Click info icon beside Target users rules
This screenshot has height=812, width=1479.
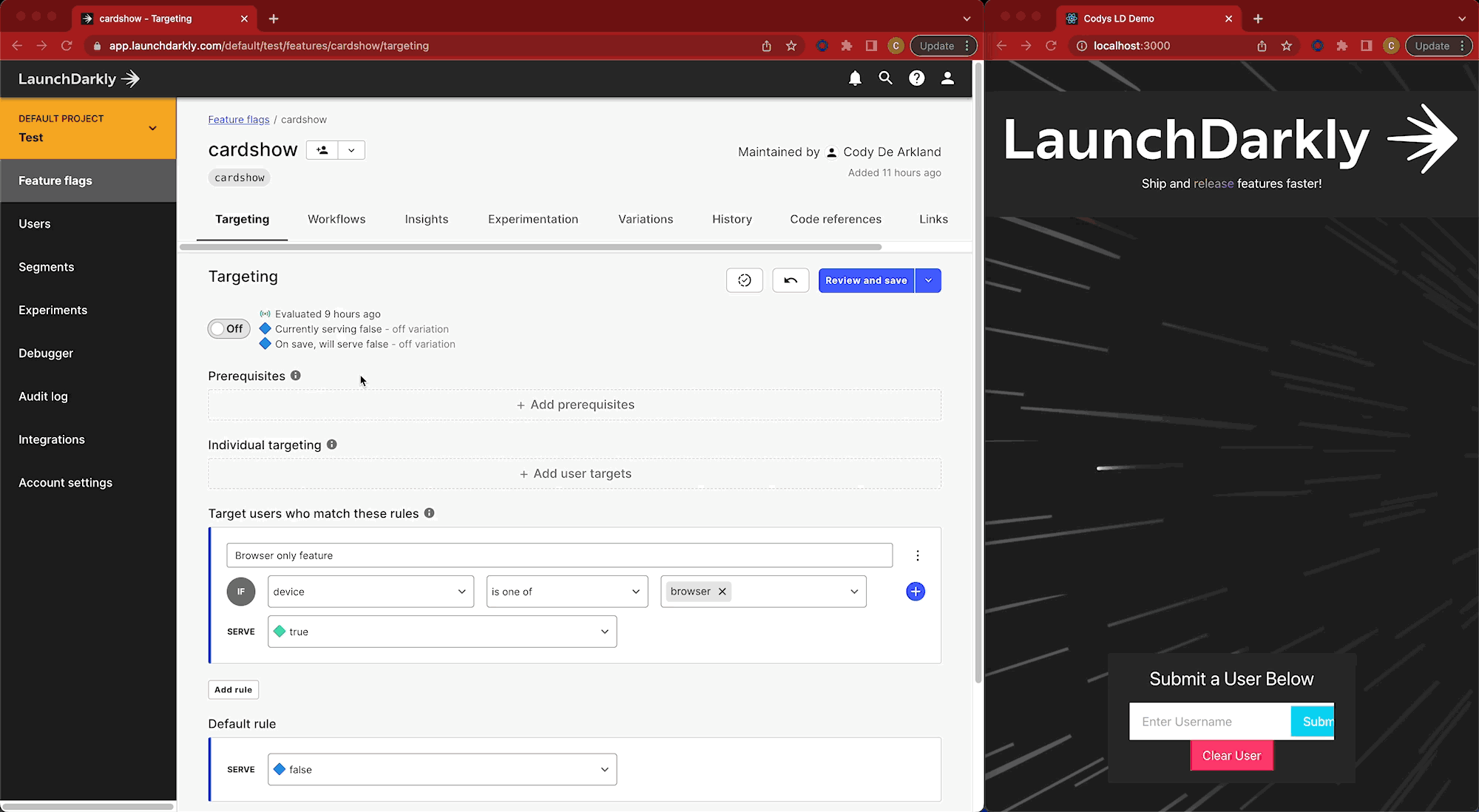pyautogui.click(x=429, y=513)
